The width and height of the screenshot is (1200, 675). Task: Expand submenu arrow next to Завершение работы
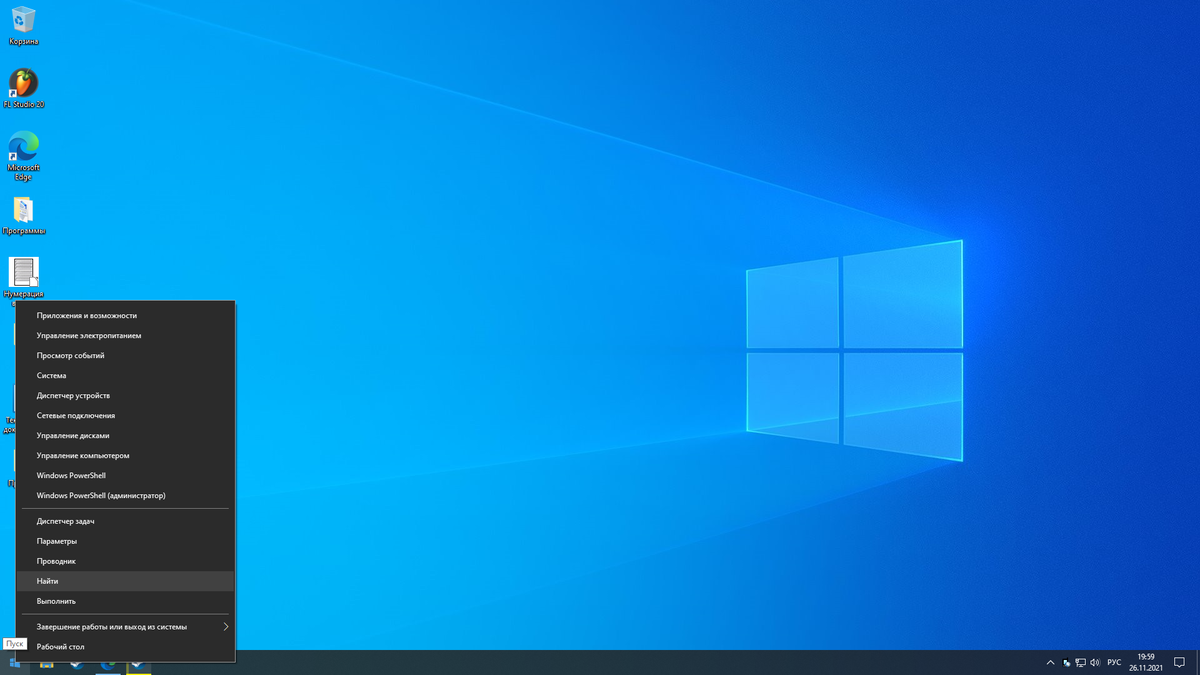click(x=226, y=627)
